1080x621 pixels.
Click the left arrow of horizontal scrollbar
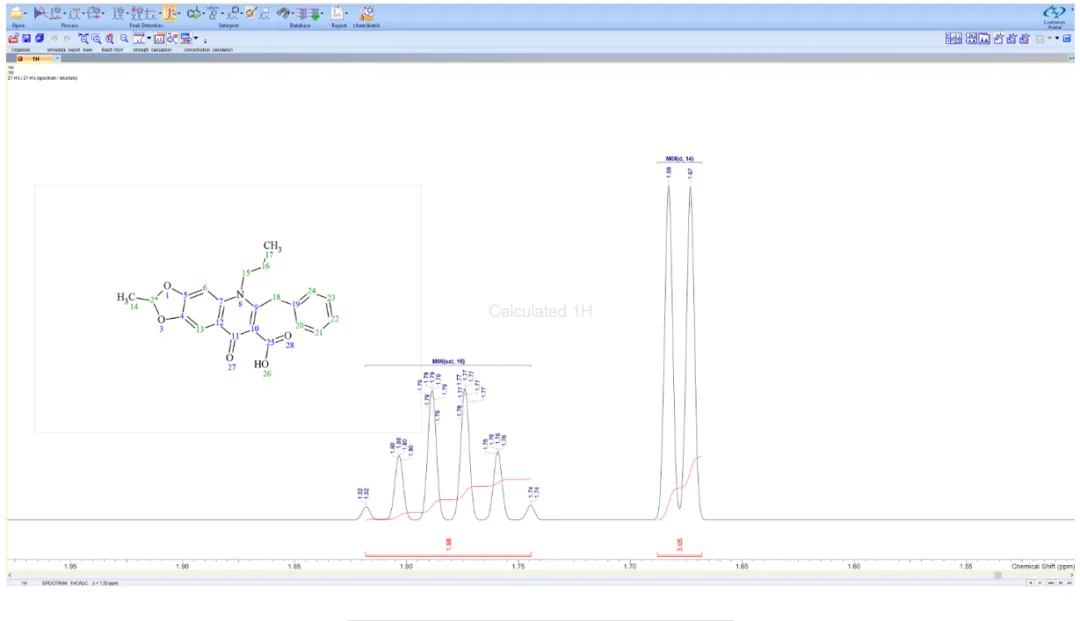pos(10,576)
